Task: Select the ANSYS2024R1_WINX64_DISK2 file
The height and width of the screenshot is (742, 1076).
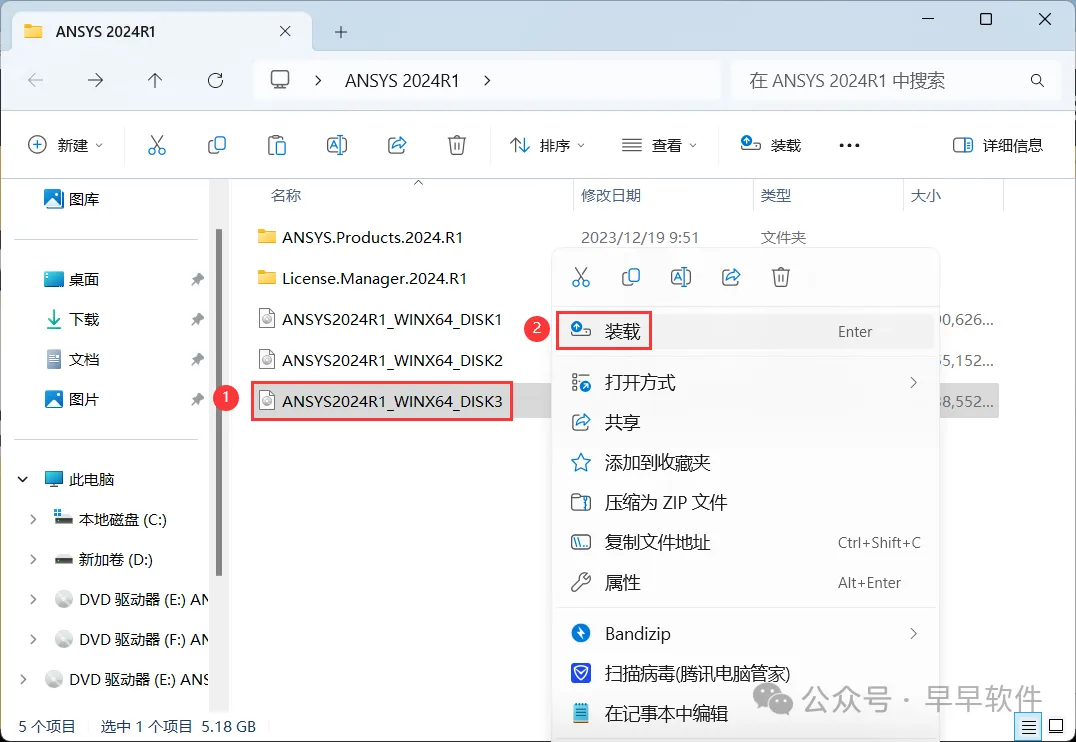Action: [x=380, y=360]
